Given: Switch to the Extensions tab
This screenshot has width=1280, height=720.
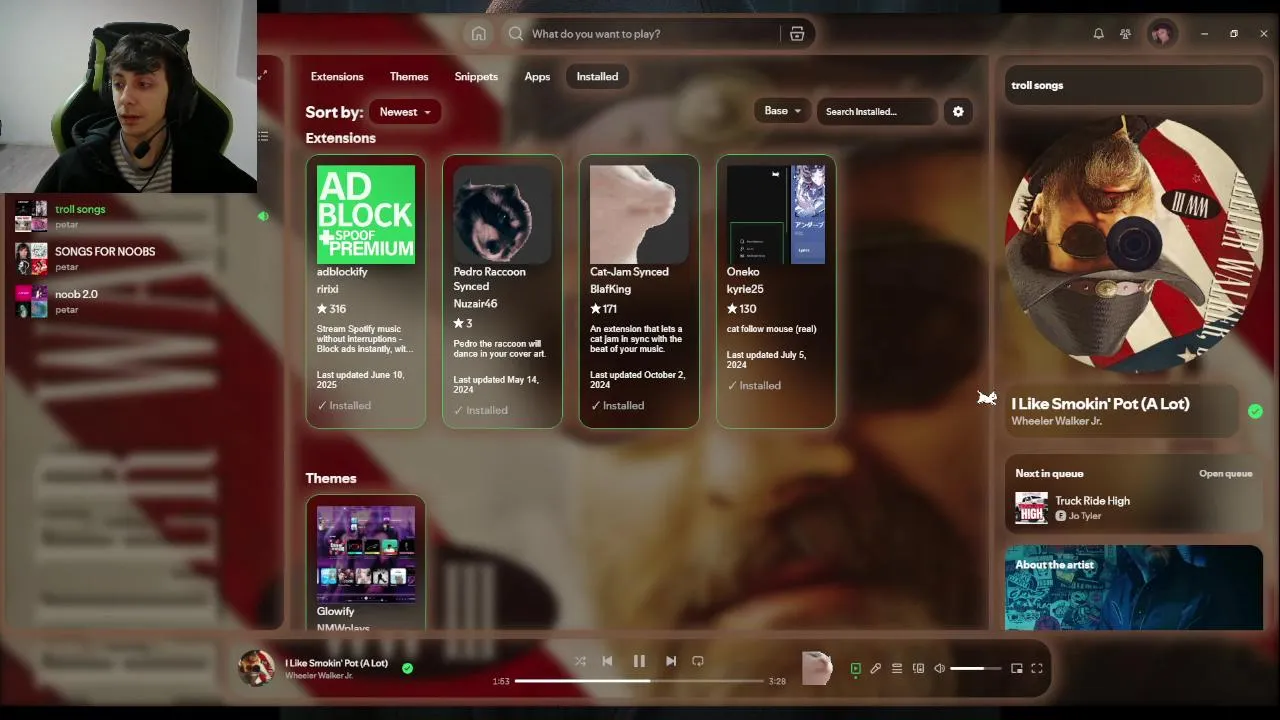Looking at the screenshot, I should click(337, 77).
